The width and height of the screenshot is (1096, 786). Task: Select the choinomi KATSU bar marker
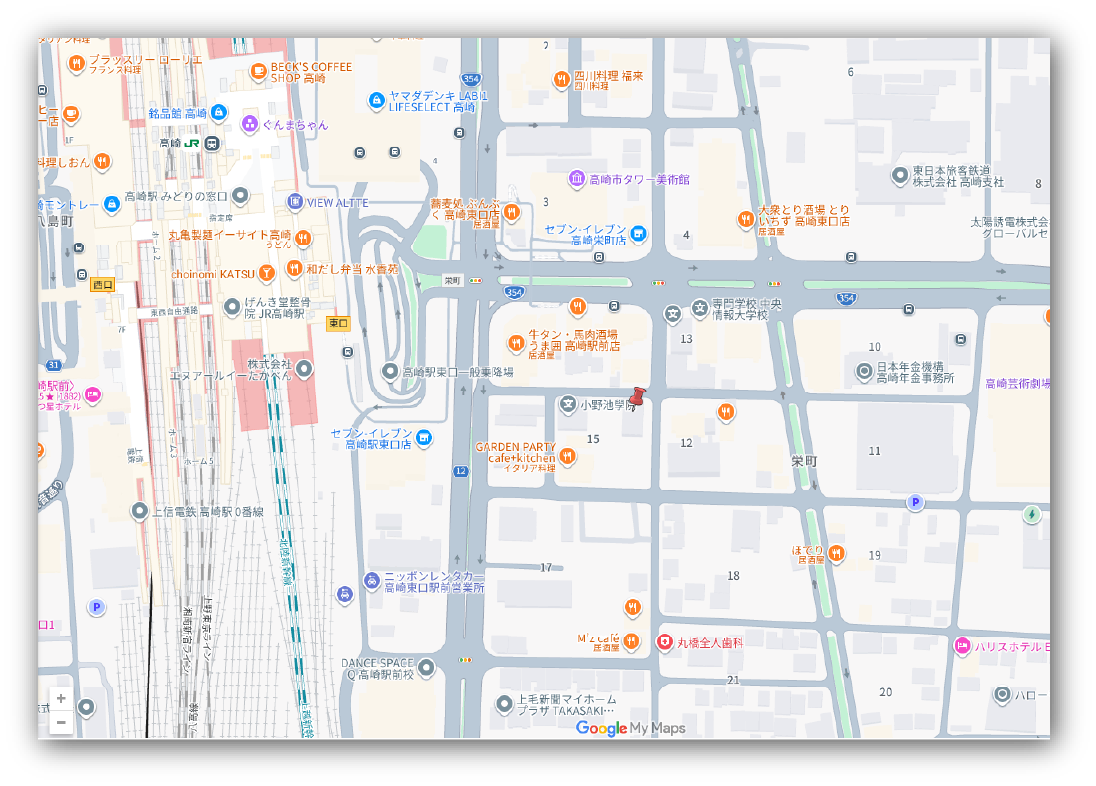pos(266,273)
